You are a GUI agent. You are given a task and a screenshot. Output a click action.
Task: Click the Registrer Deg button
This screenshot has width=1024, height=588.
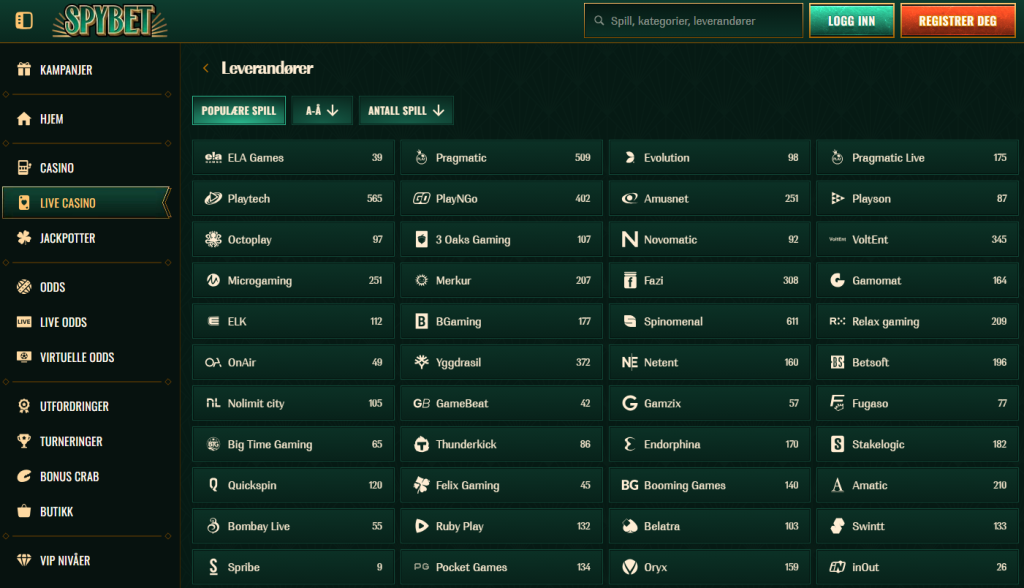pos(957,21)
